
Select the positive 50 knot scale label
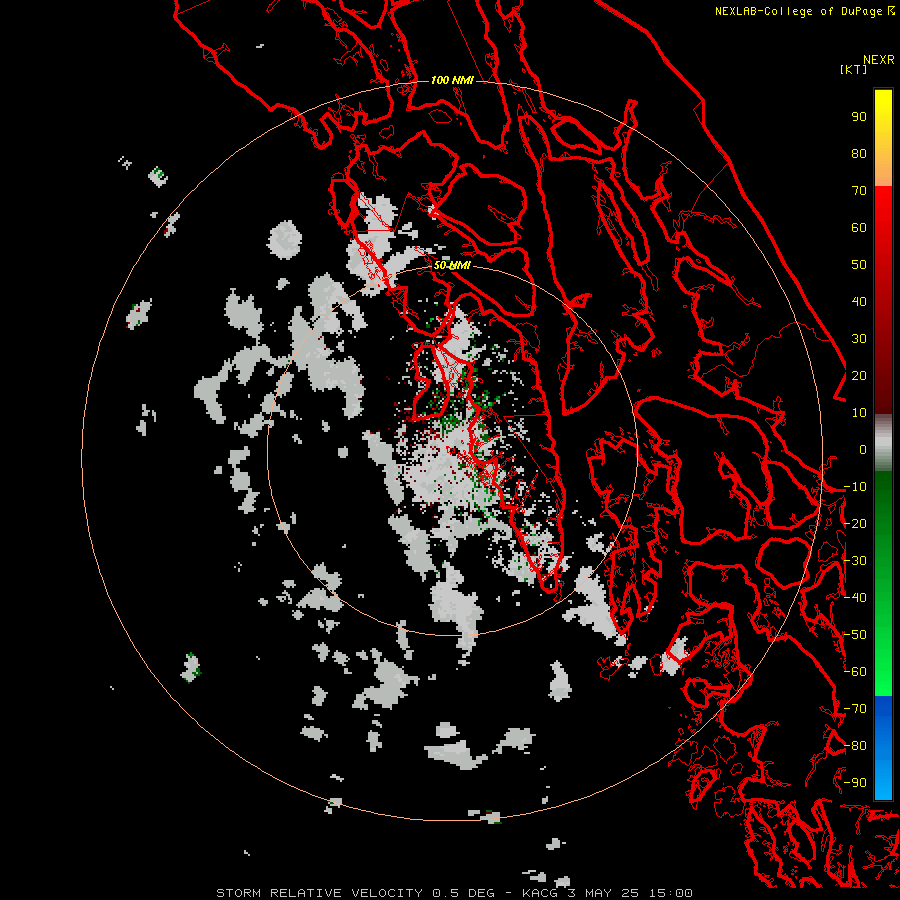pyautogui.click(x=859, y=265)
